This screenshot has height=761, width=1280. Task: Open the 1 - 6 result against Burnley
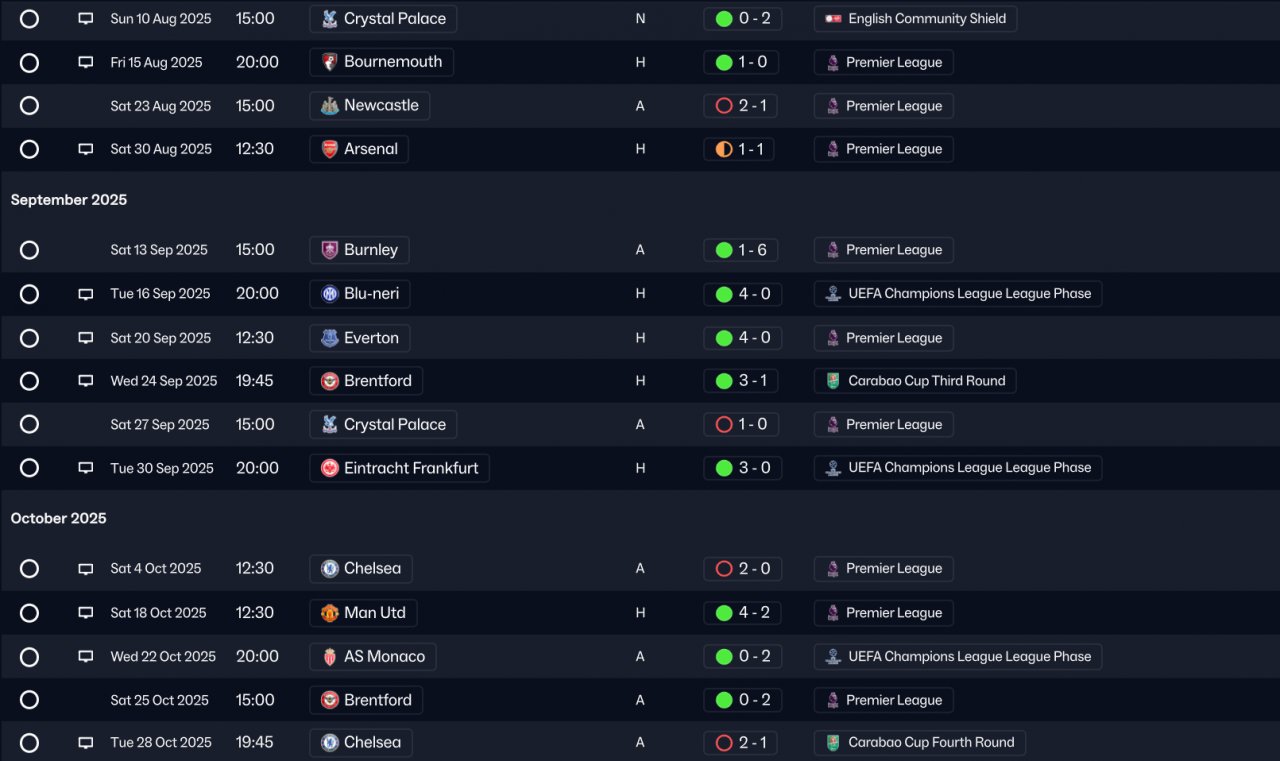click(743, 250)
